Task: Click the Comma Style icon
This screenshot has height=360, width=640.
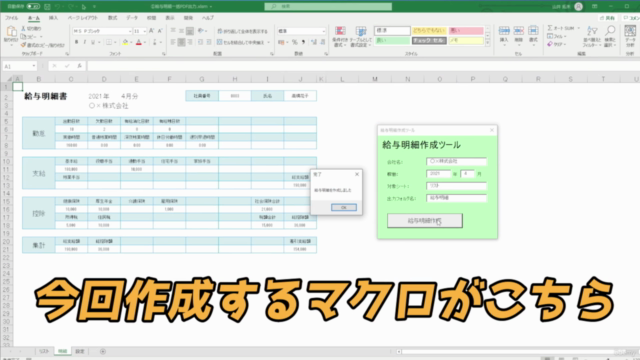Action: 303,42
